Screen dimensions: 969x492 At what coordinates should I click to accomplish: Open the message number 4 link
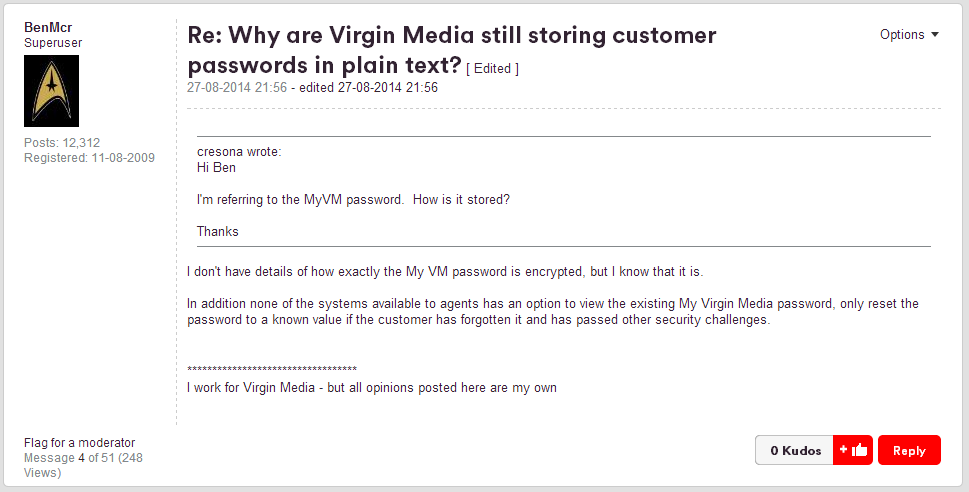tap(82, 458)
